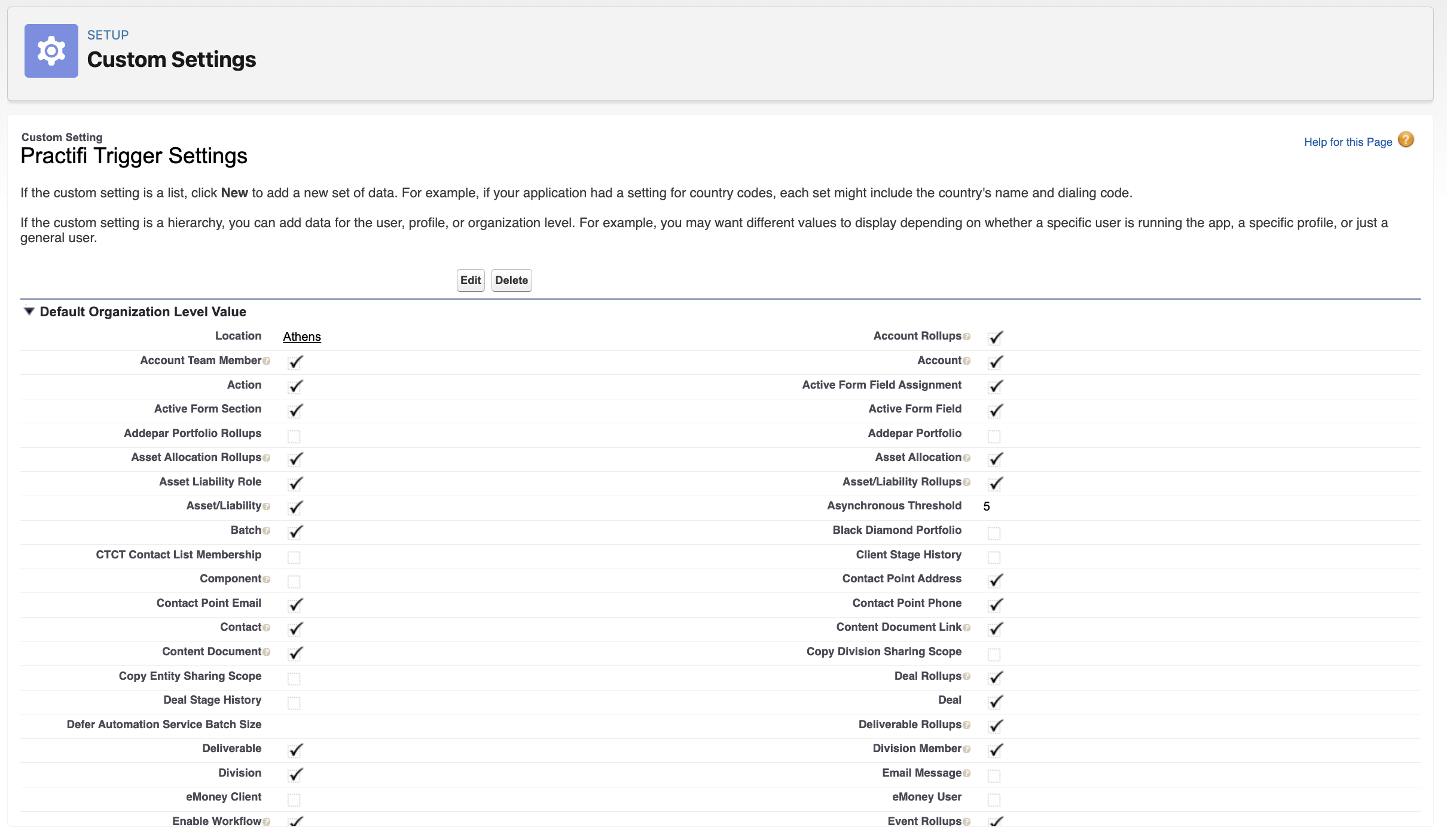1447x840 pixels.
Task: Click help icon next to Deliverable Rollups
Action: [x=967, y=725]
